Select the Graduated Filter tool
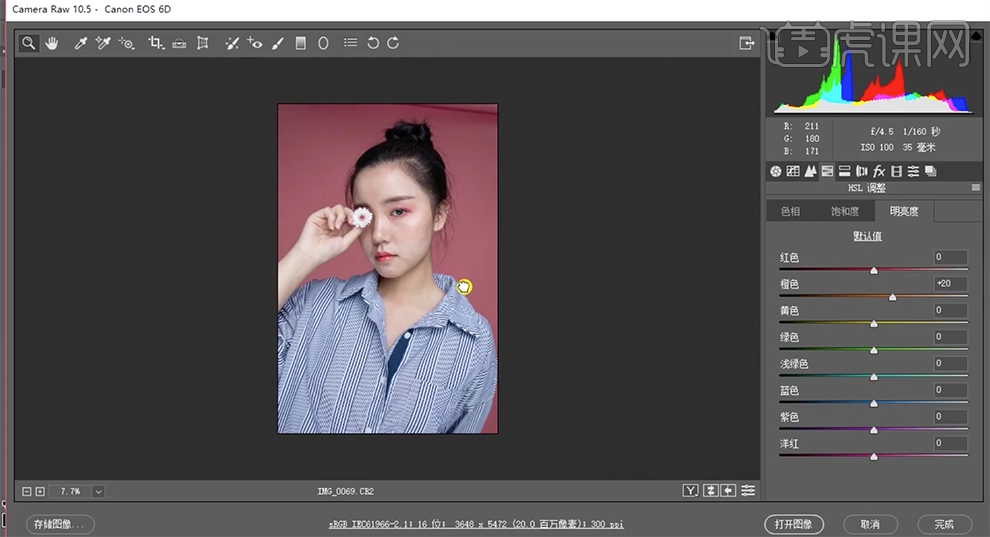Screen dimensions: 990x537 click(x=301, y=43)
